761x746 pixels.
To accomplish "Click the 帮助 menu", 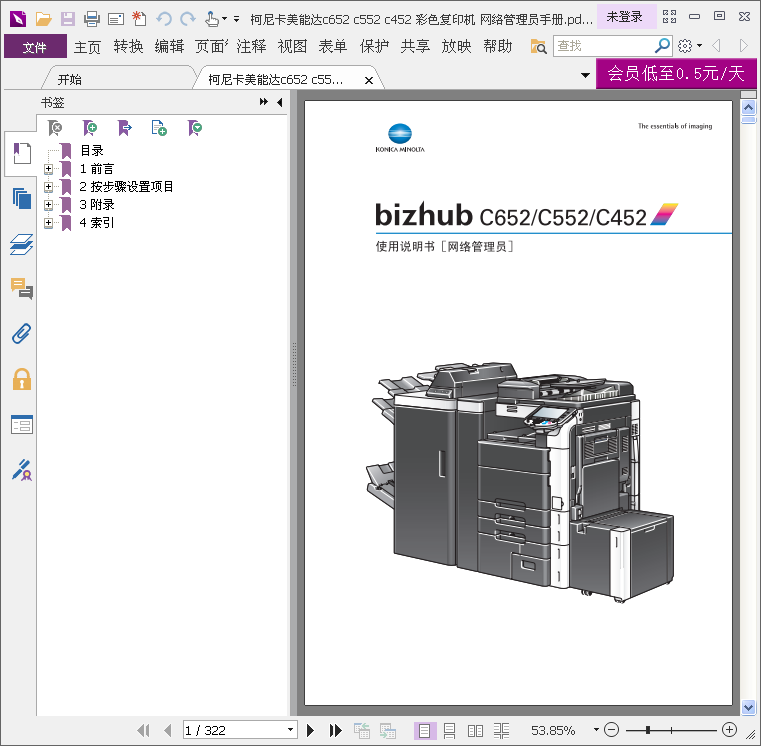I will pos(497,47).
